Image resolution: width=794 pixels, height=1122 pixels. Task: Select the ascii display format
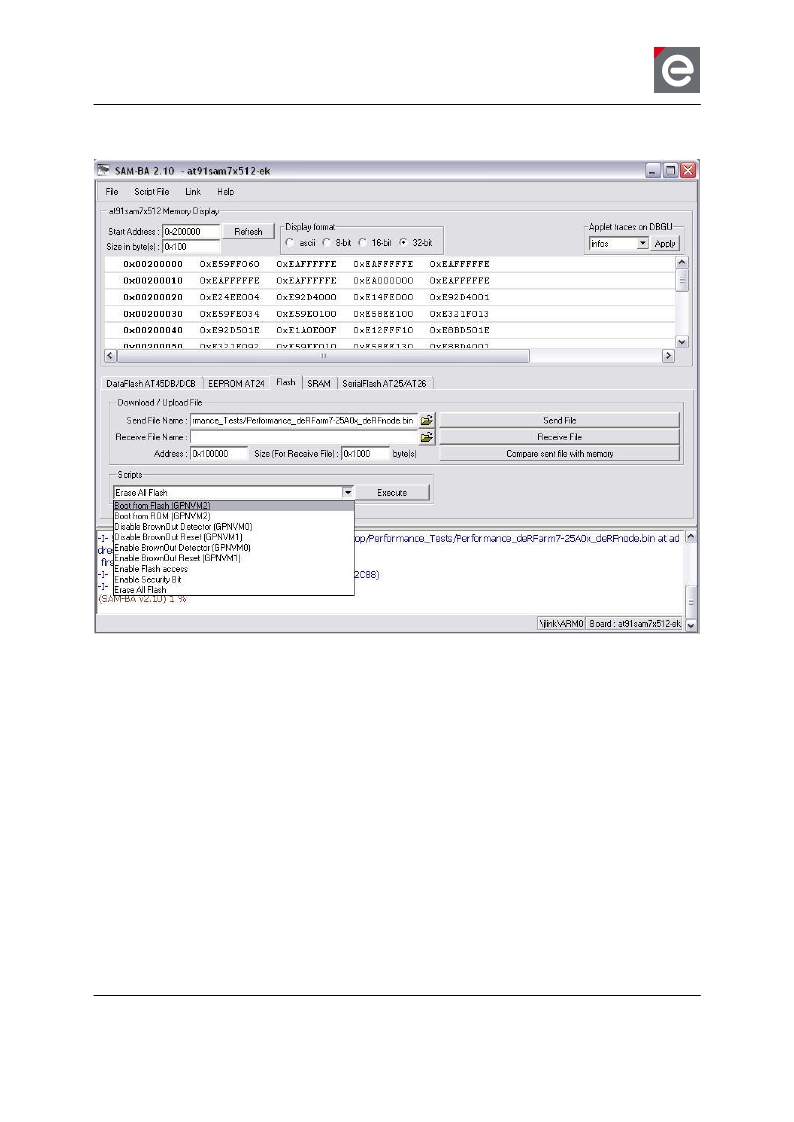tap(290, 243)
